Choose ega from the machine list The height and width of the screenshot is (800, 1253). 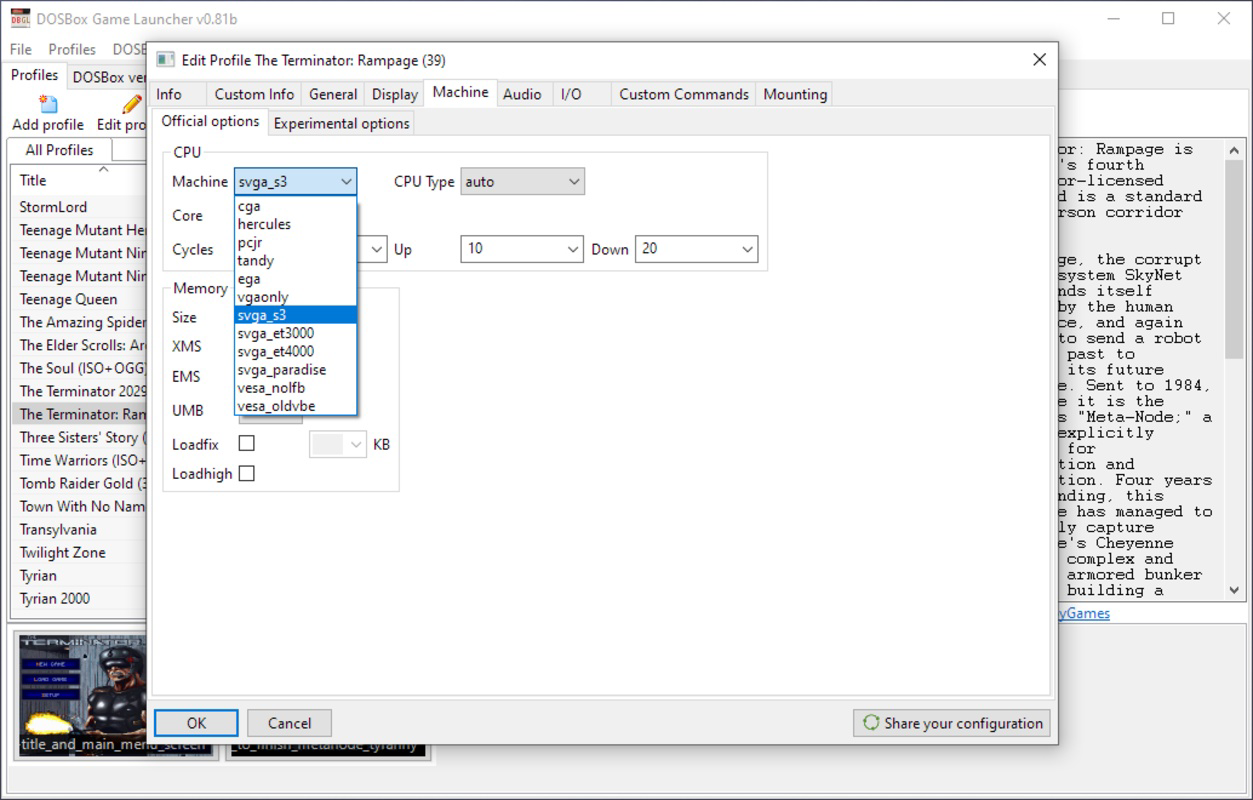click(x=295, y=279)
